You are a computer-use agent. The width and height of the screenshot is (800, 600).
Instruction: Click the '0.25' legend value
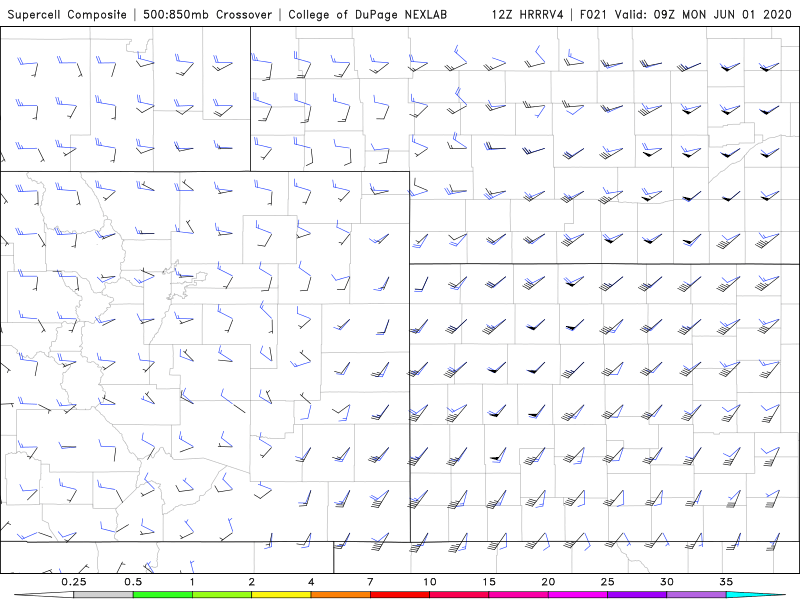tap(73, 582)
